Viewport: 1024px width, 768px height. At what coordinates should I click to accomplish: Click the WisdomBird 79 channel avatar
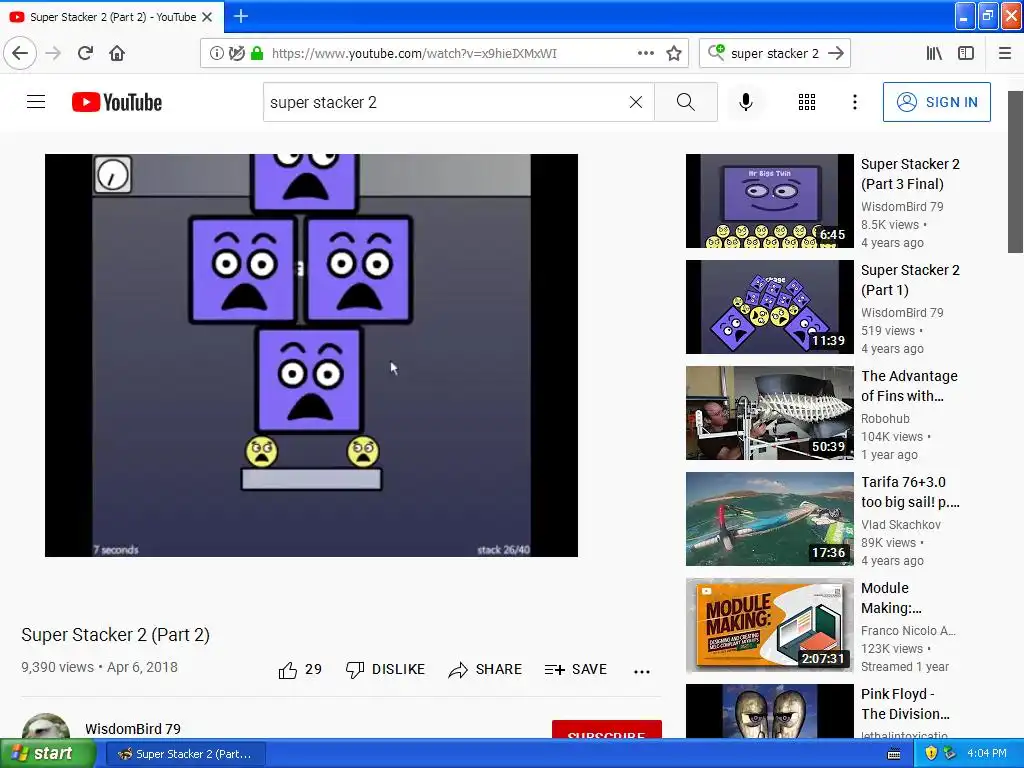click(x=46, y=726)
